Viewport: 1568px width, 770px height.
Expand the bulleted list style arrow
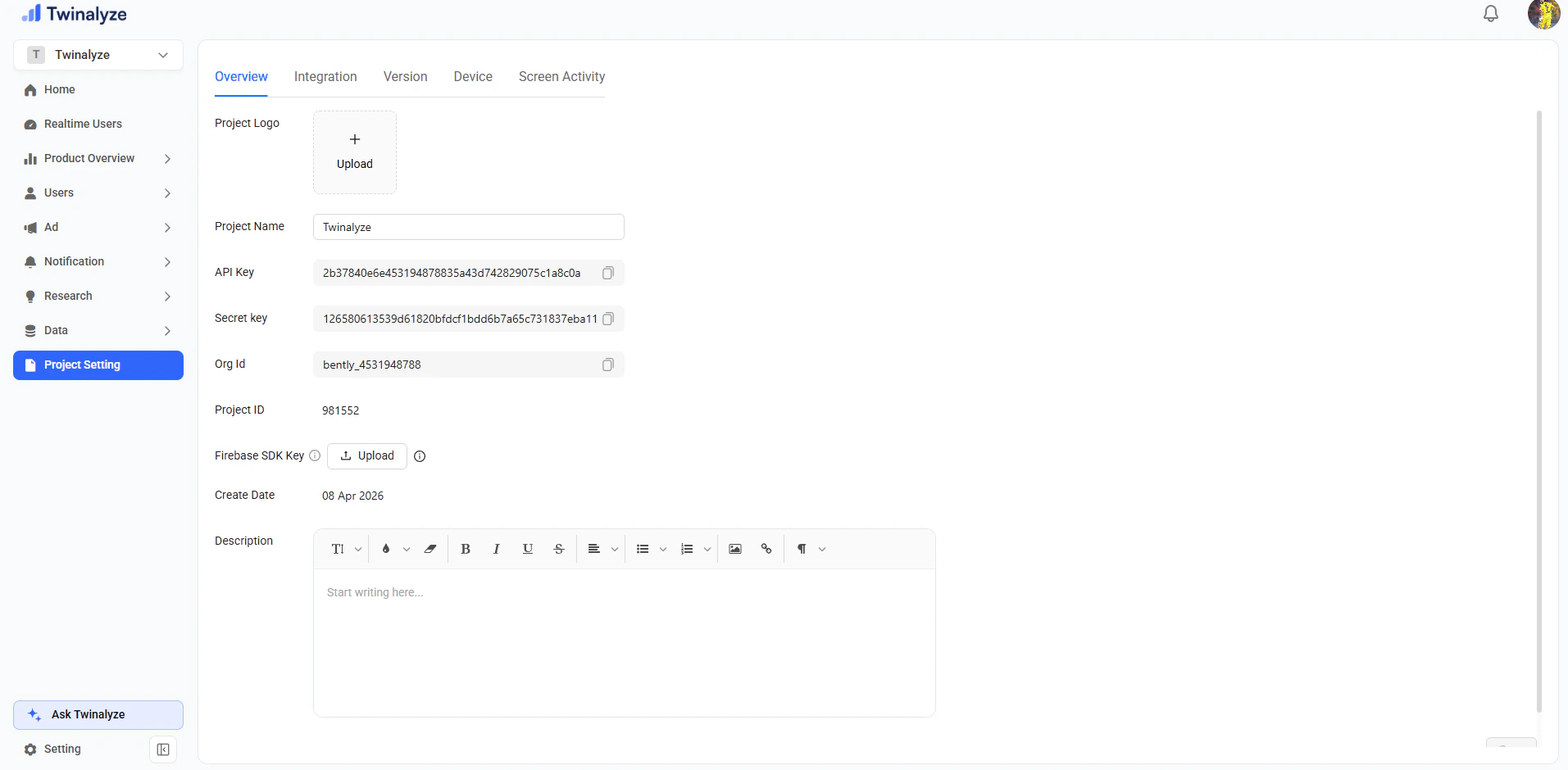click(x=663, y=550)
